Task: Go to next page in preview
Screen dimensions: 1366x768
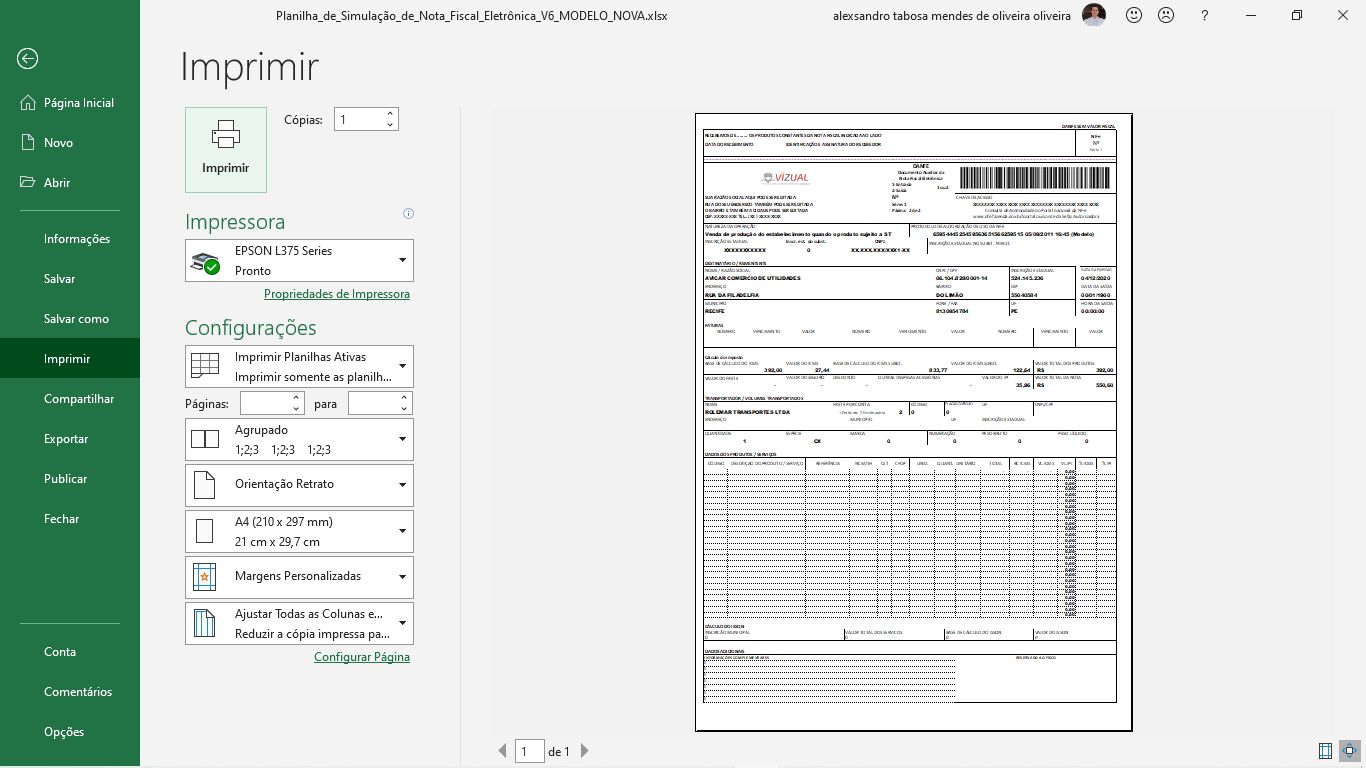Action: click(585, 751)
